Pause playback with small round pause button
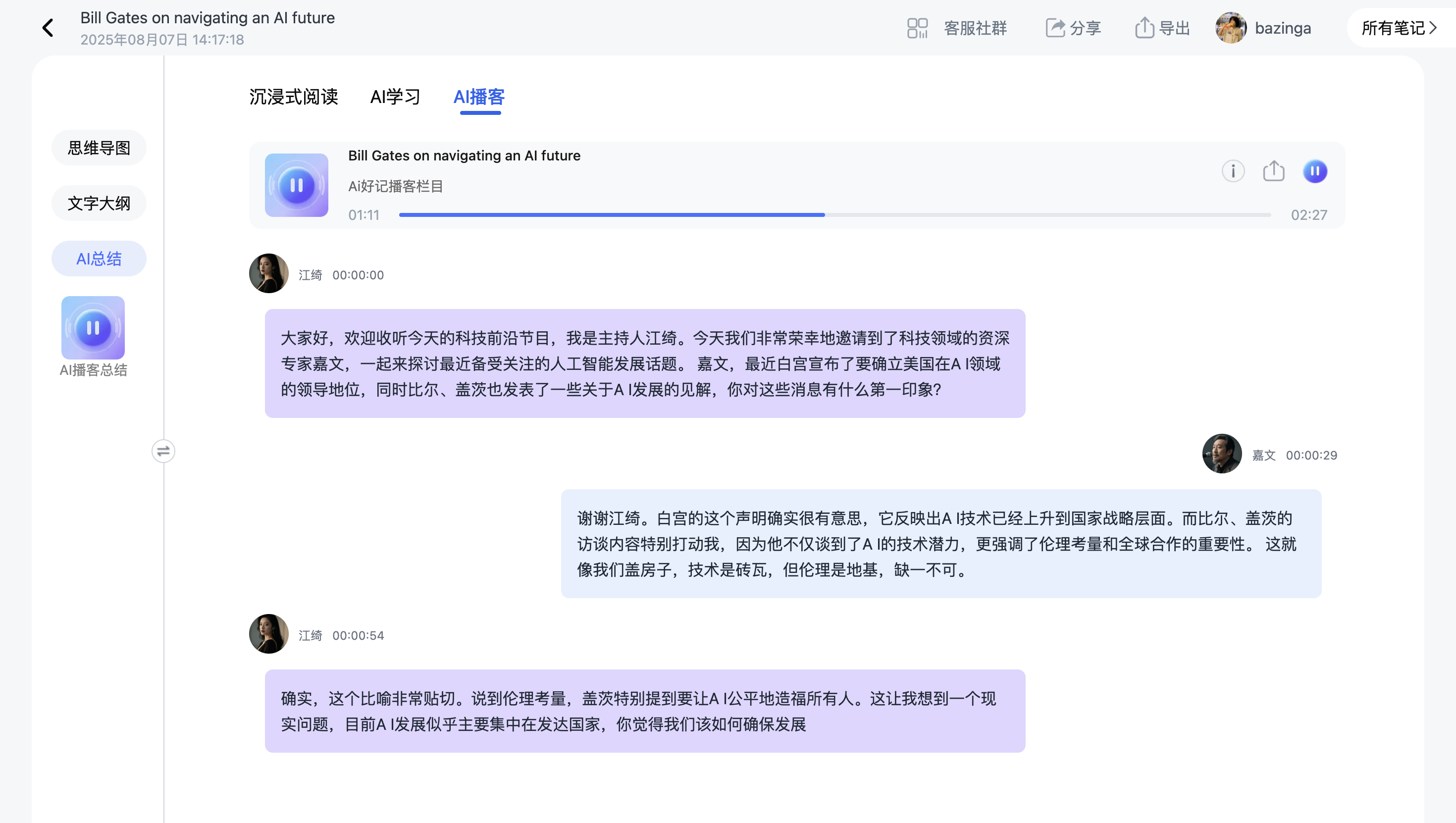 (x=1315, y=171)
